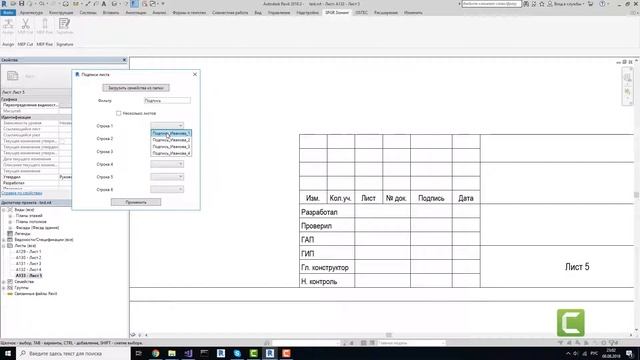
Task: Select sheet A132 - Лист 4
Action: coord(29,269)
